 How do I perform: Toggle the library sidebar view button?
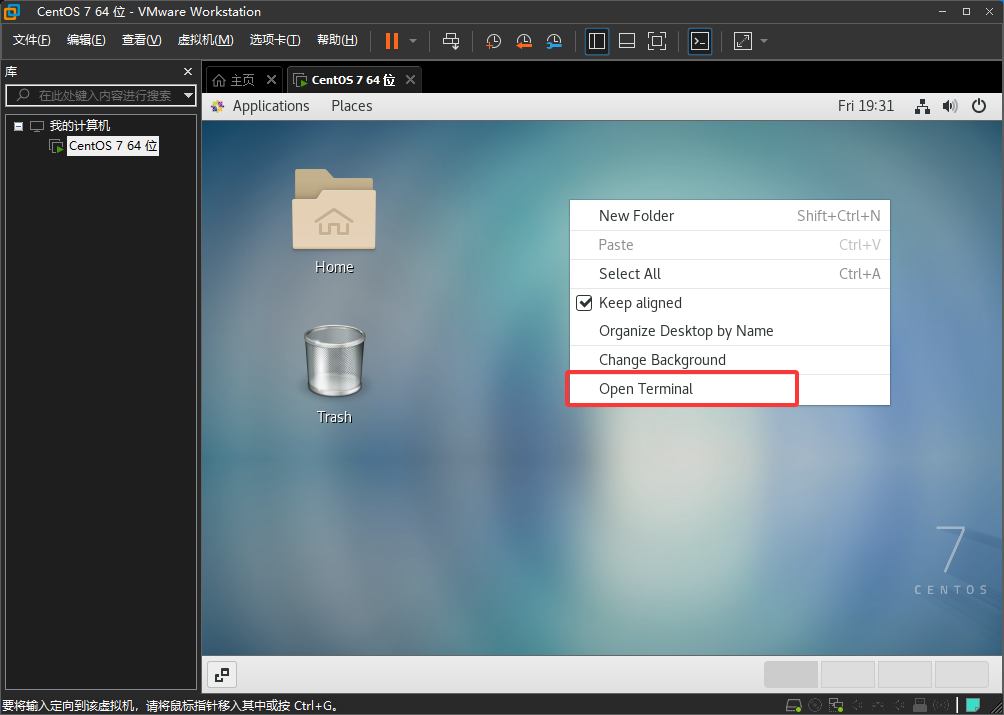point(597,41)
